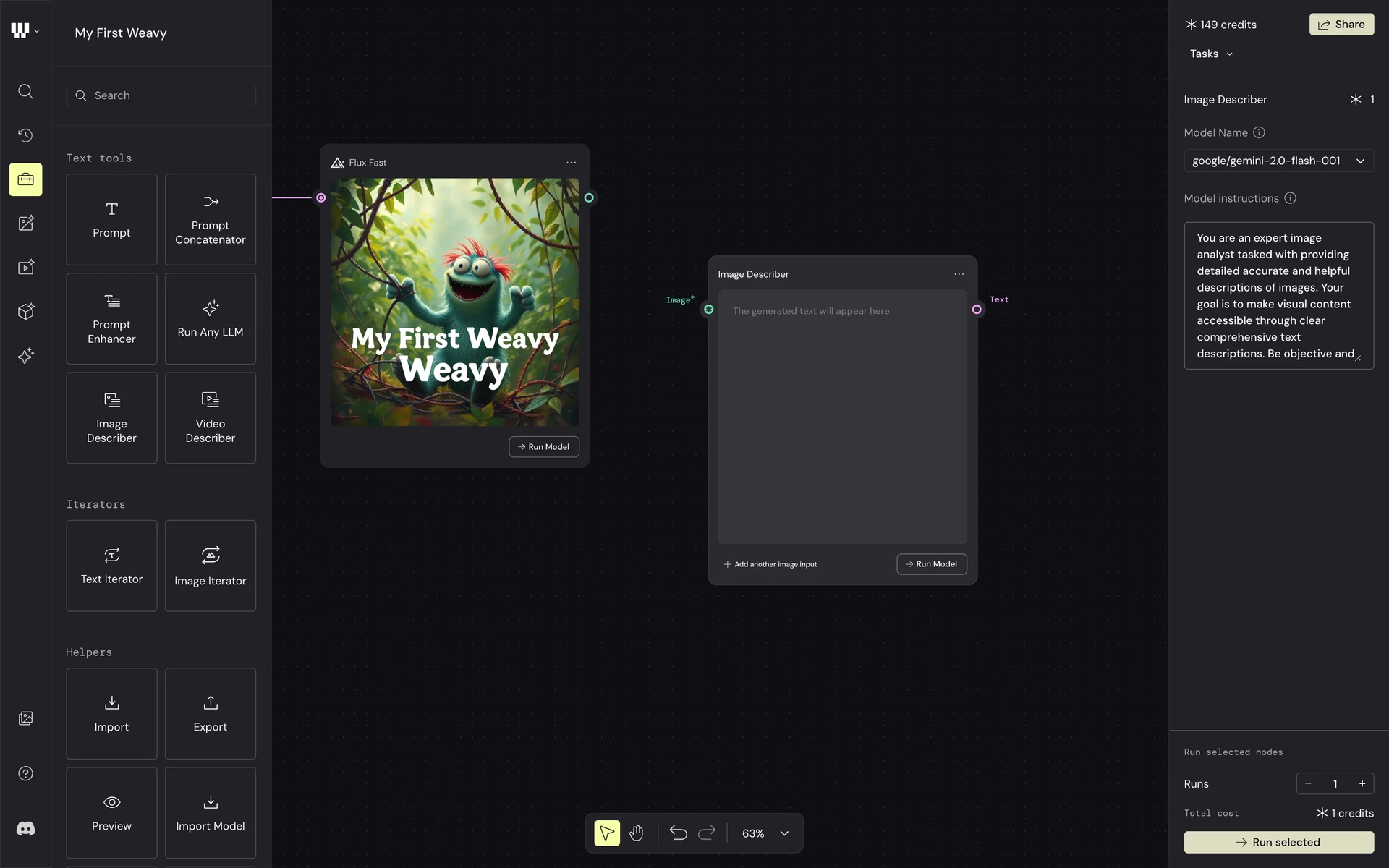Click the undo arrow in bottom toolbar
Screen dimensions: 1389x868
678,833
